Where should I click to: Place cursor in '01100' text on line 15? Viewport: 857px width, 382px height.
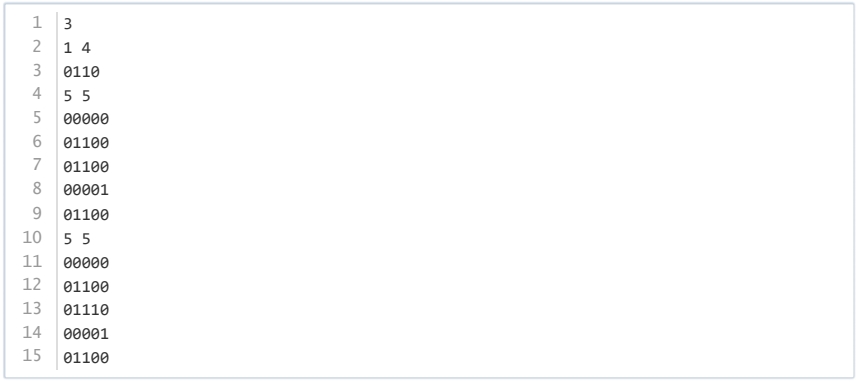click(x=86, y=358)
